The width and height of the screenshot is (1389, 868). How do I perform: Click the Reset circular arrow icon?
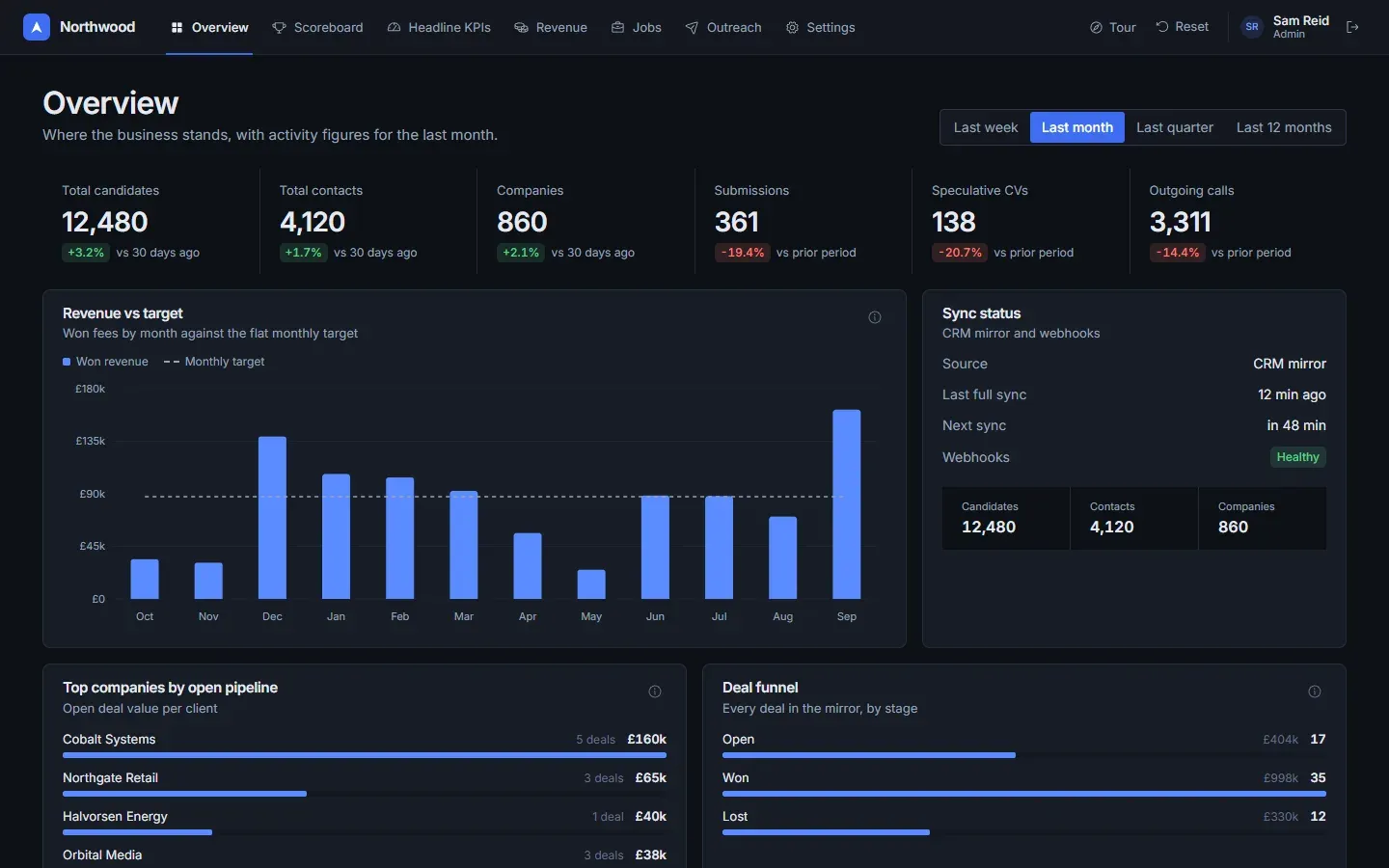point(1162,27)
